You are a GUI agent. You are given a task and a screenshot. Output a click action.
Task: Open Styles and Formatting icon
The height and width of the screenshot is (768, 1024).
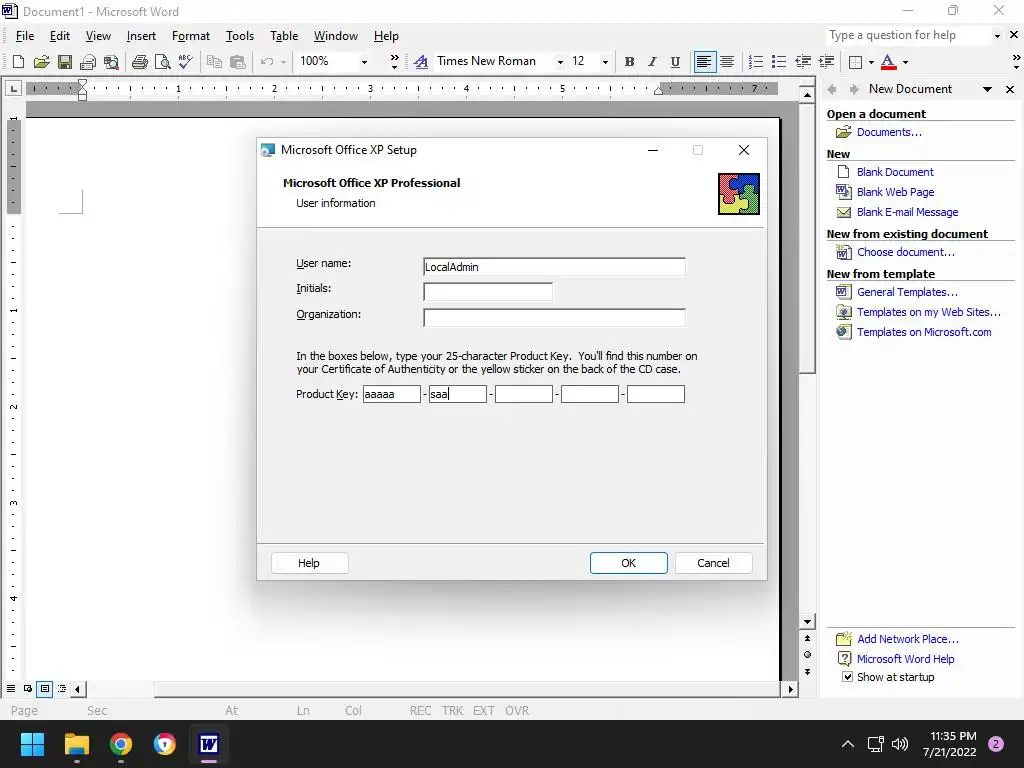tap(421, 62)
